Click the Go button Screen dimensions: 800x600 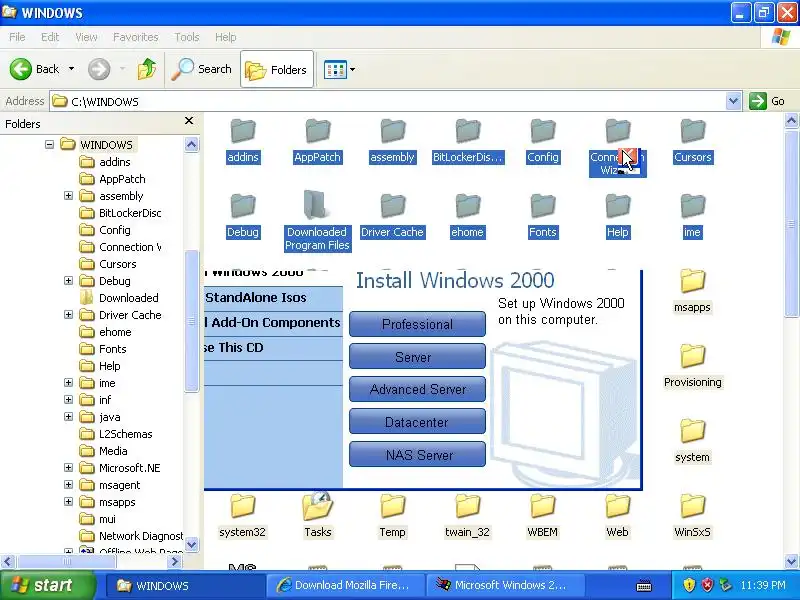coord(767,101)
